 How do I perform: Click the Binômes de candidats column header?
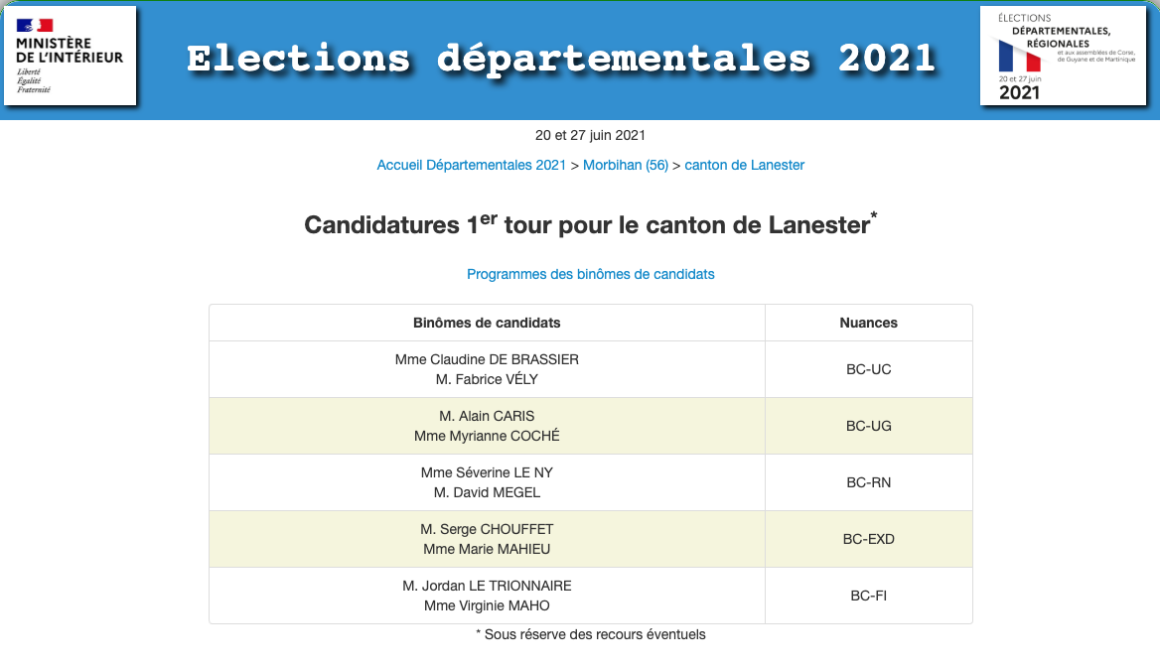(x=486, y=323)
